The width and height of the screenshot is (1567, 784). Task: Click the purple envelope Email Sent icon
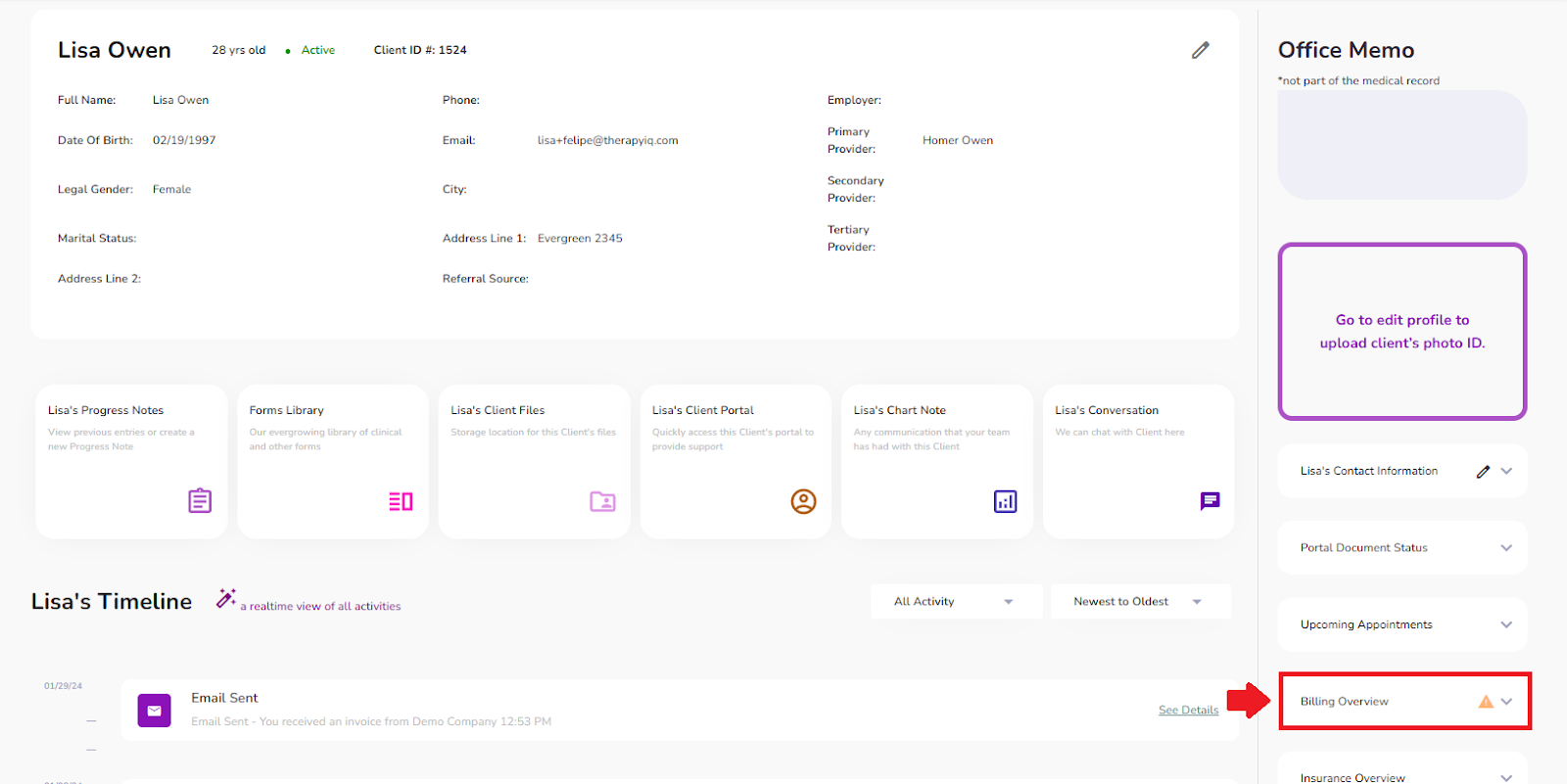tap(155, 711)
